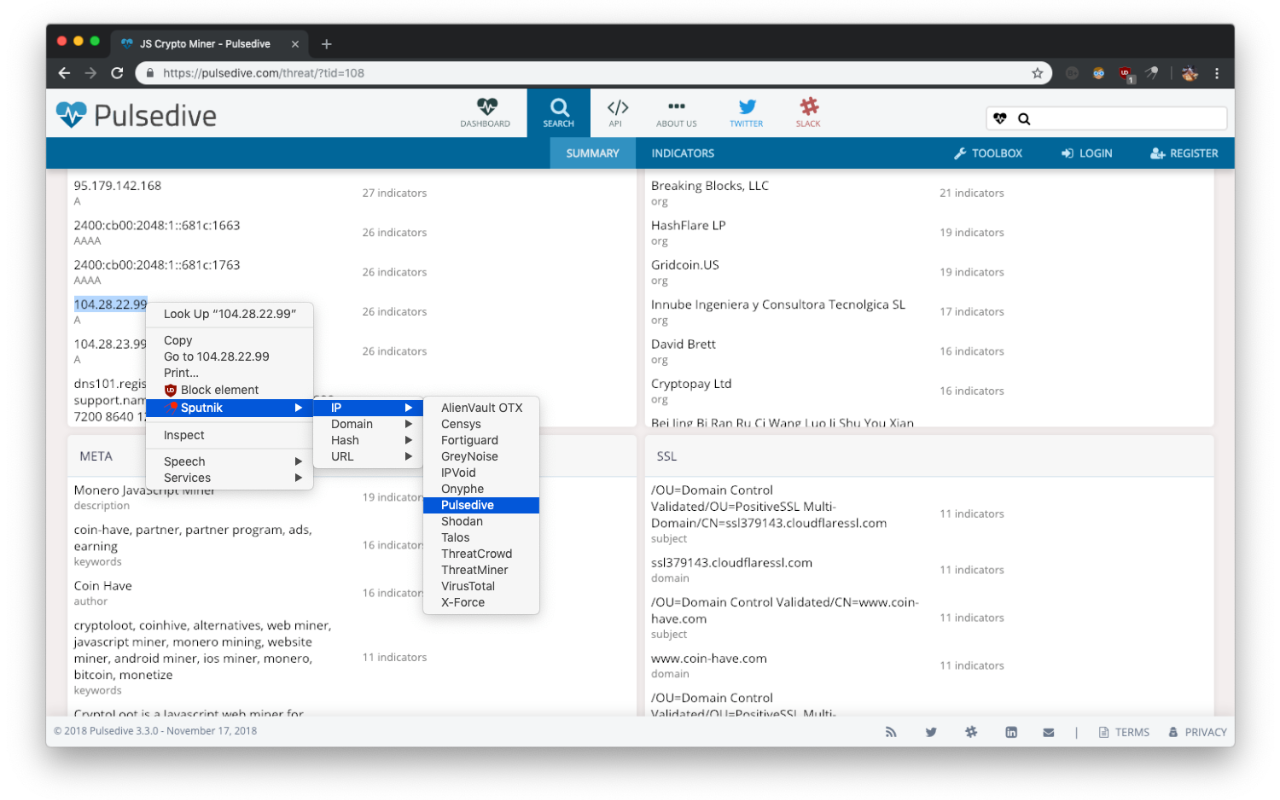The height and width of the screenshot is (800, 1280).
Task: Open the HashFlare LP organization
Action: click(688, 225)
